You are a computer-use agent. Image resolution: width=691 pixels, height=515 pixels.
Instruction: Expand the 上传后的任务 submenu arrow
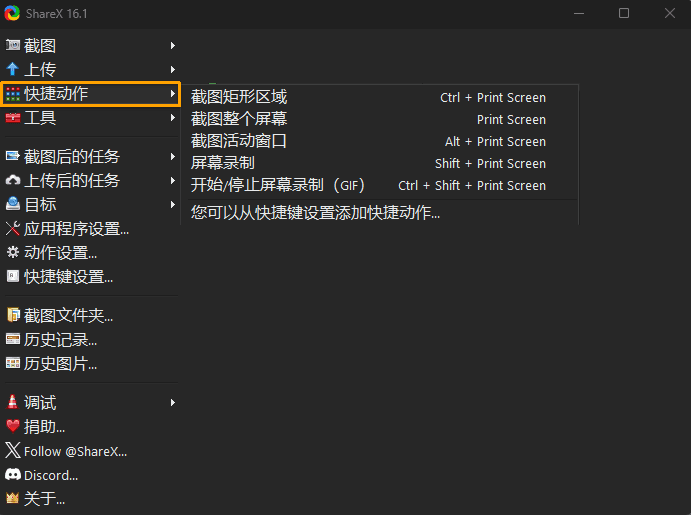point(173,181)
